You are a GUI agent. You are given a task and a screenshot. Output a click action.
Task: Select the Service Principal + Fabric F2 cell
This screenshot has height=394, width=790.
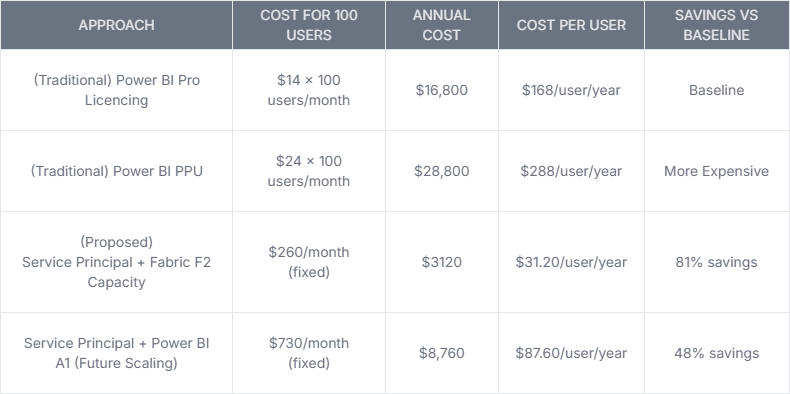[x=116, y=262]
